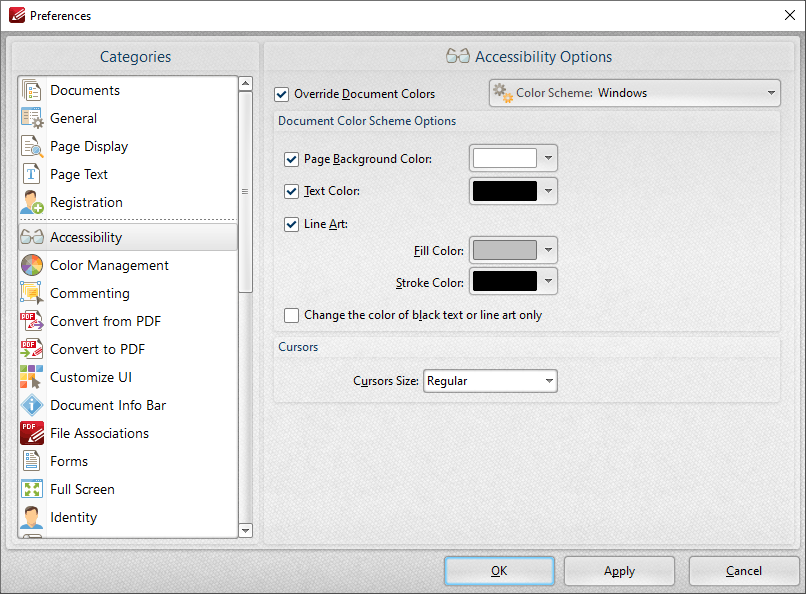The height and width of the screenshot is (594, 806).
Task: Disable the Line Art checkbox
Action: point(291,225)
